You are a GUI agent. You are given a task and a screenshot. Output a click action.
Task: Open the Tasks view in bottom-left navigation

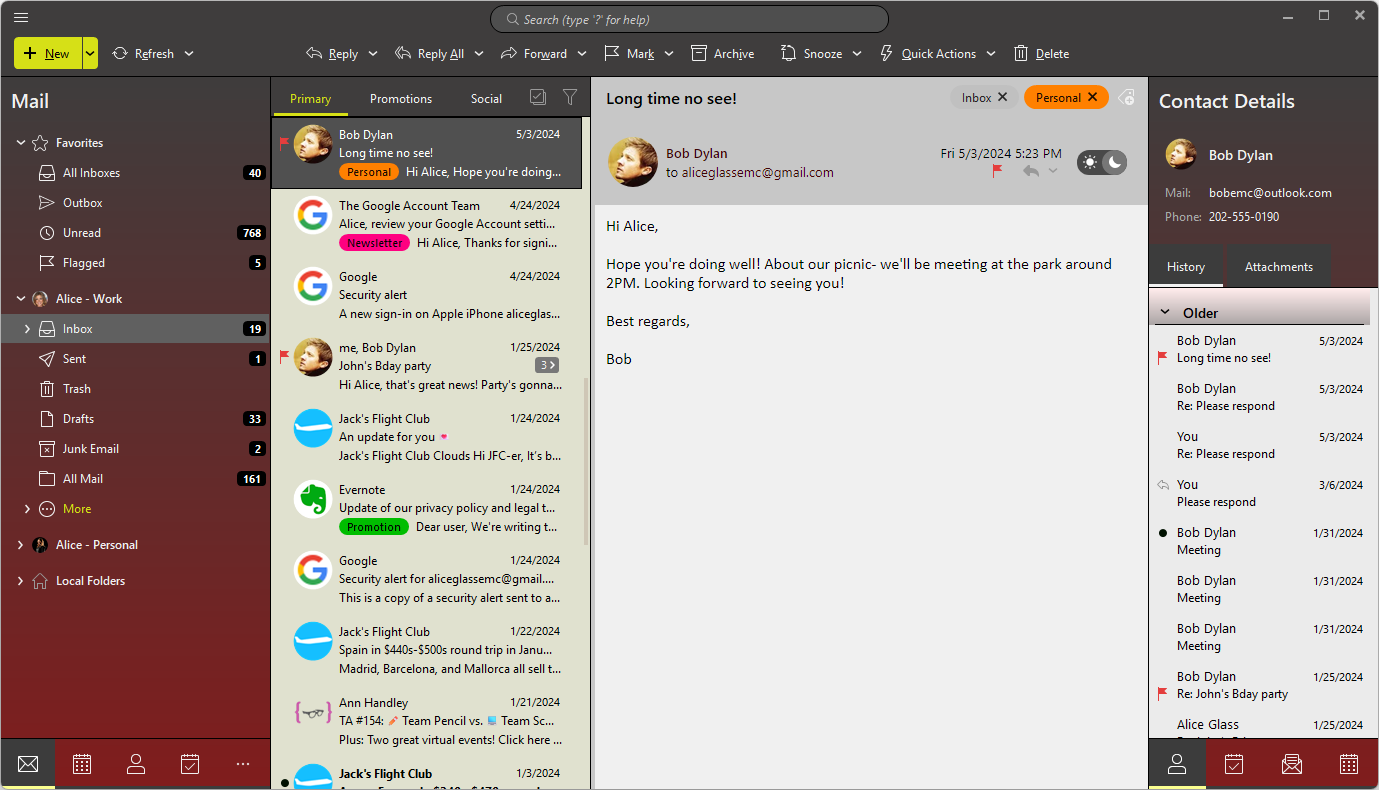[190, 764]
